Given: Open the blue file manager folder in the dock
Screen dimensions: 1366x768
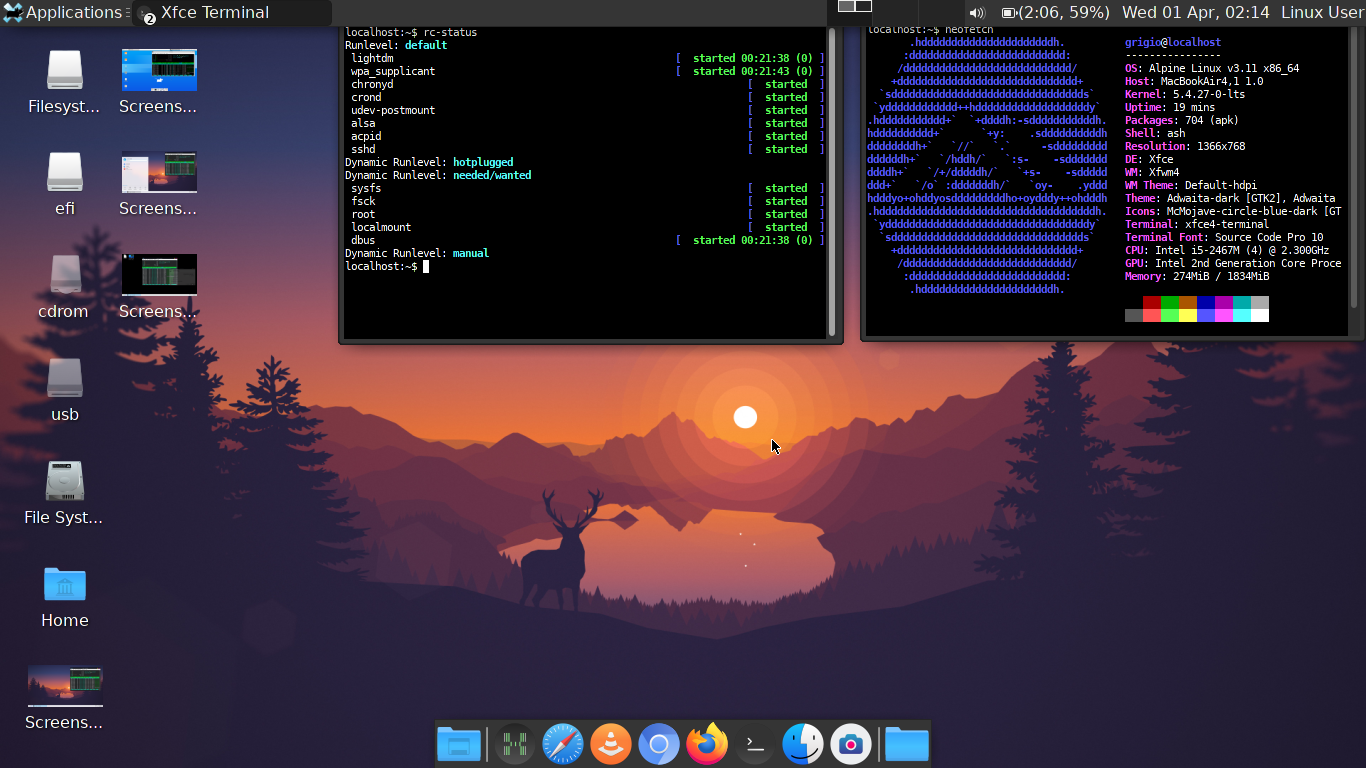Looking at the screenshot, I should [459, 744].
